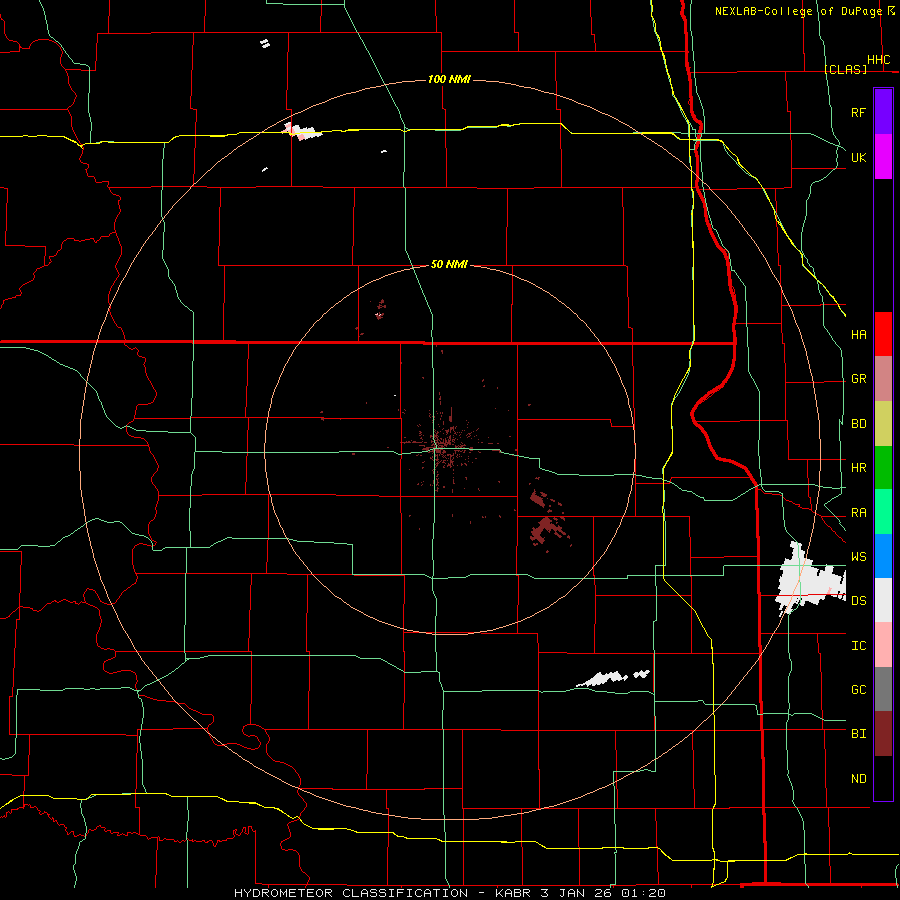Click the HA red legend swatch
This screenshot has width=900, height=900.
(883, 334)
